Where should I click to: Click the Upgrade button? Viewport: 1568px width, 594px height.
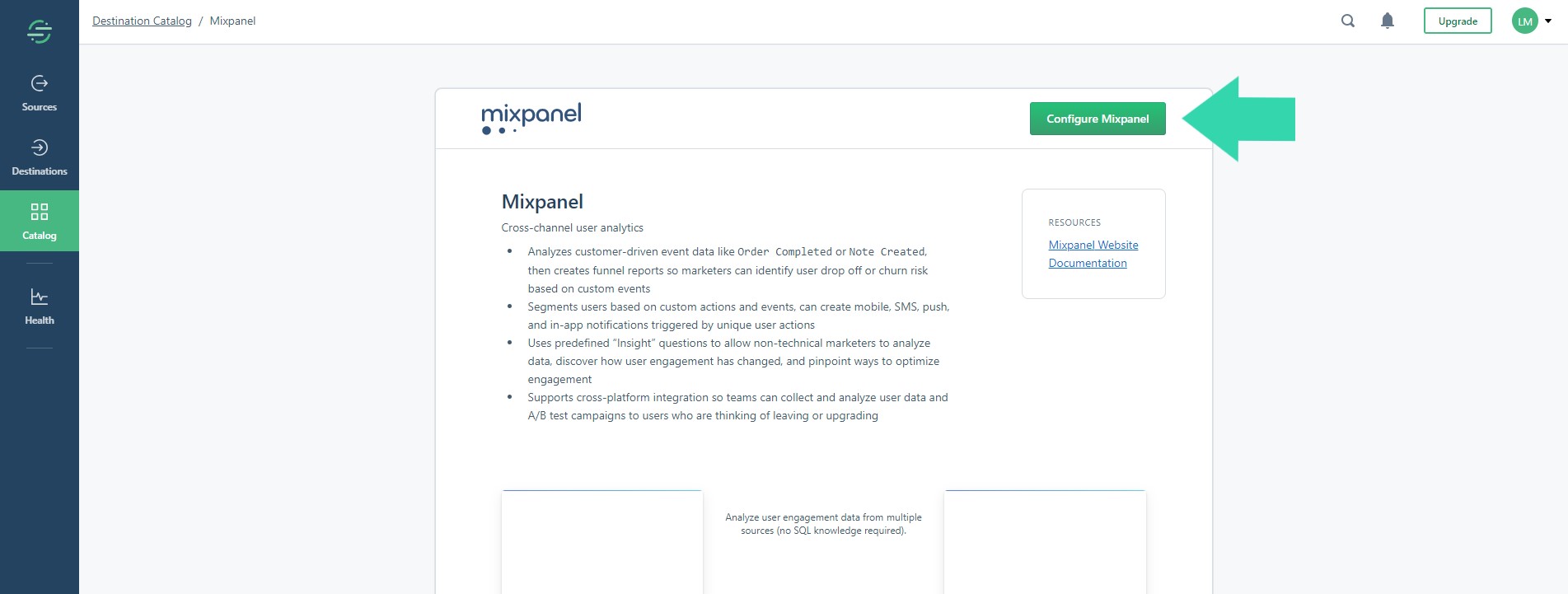(1458, 21)
